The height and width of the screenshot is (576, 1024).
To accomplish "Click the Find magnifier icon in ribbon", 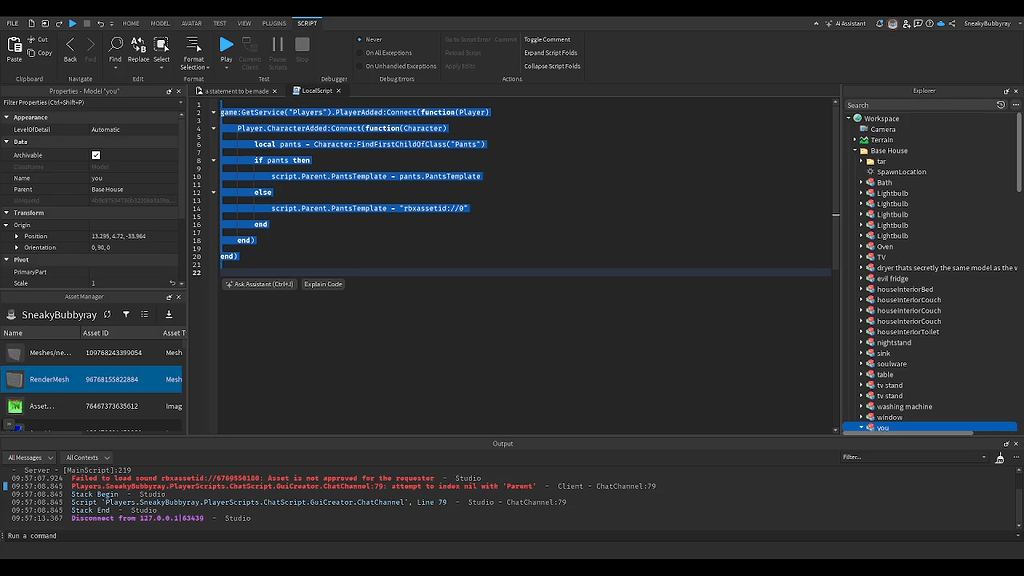I will (115, 44).
